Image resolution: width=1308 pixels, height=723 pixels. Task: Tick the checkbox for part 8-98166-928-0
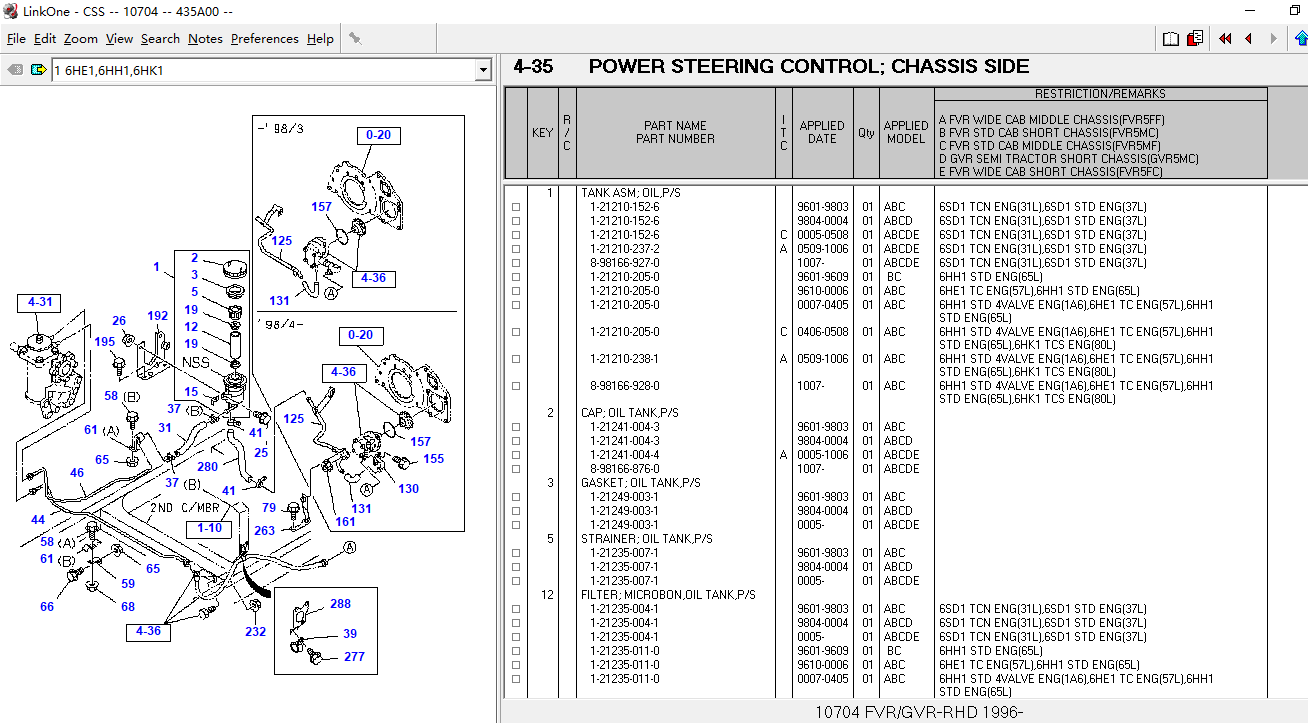(516, 386)
